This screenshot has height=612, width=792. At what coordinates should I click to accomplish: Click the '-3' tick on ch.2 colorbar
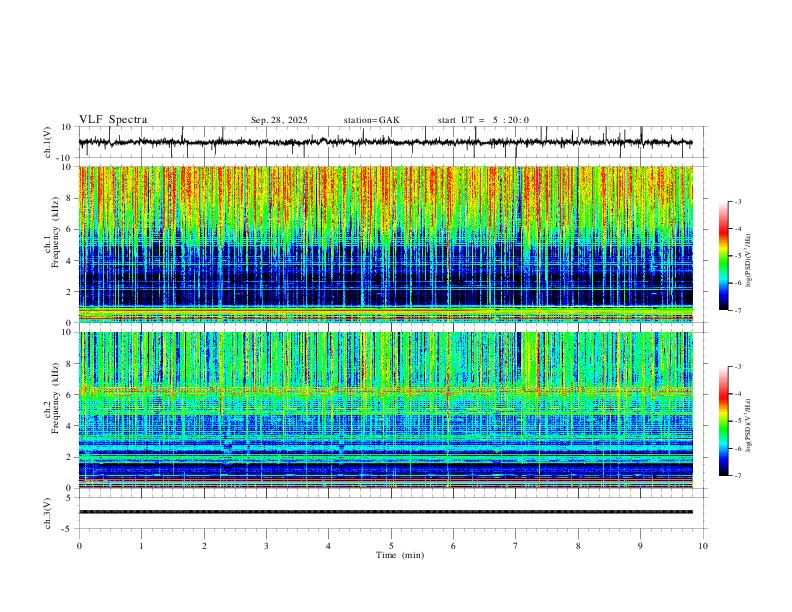(x=738, y=366)
